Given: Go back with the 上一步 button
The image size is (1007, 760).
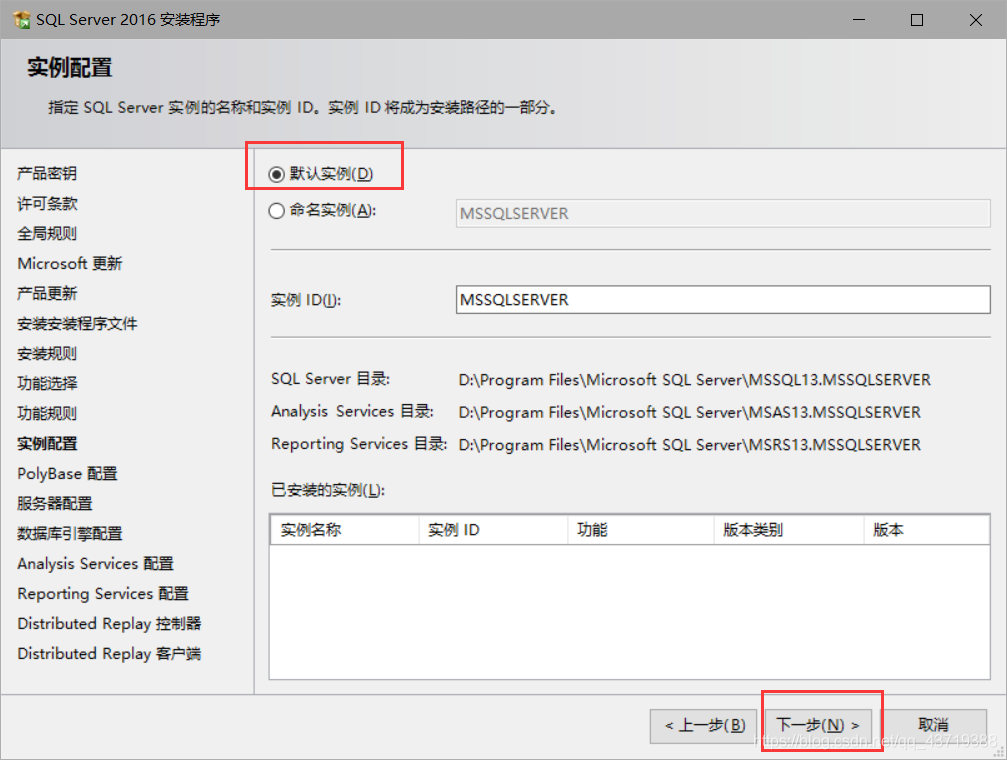Looking at the screenshot, I should coord(705,726).
